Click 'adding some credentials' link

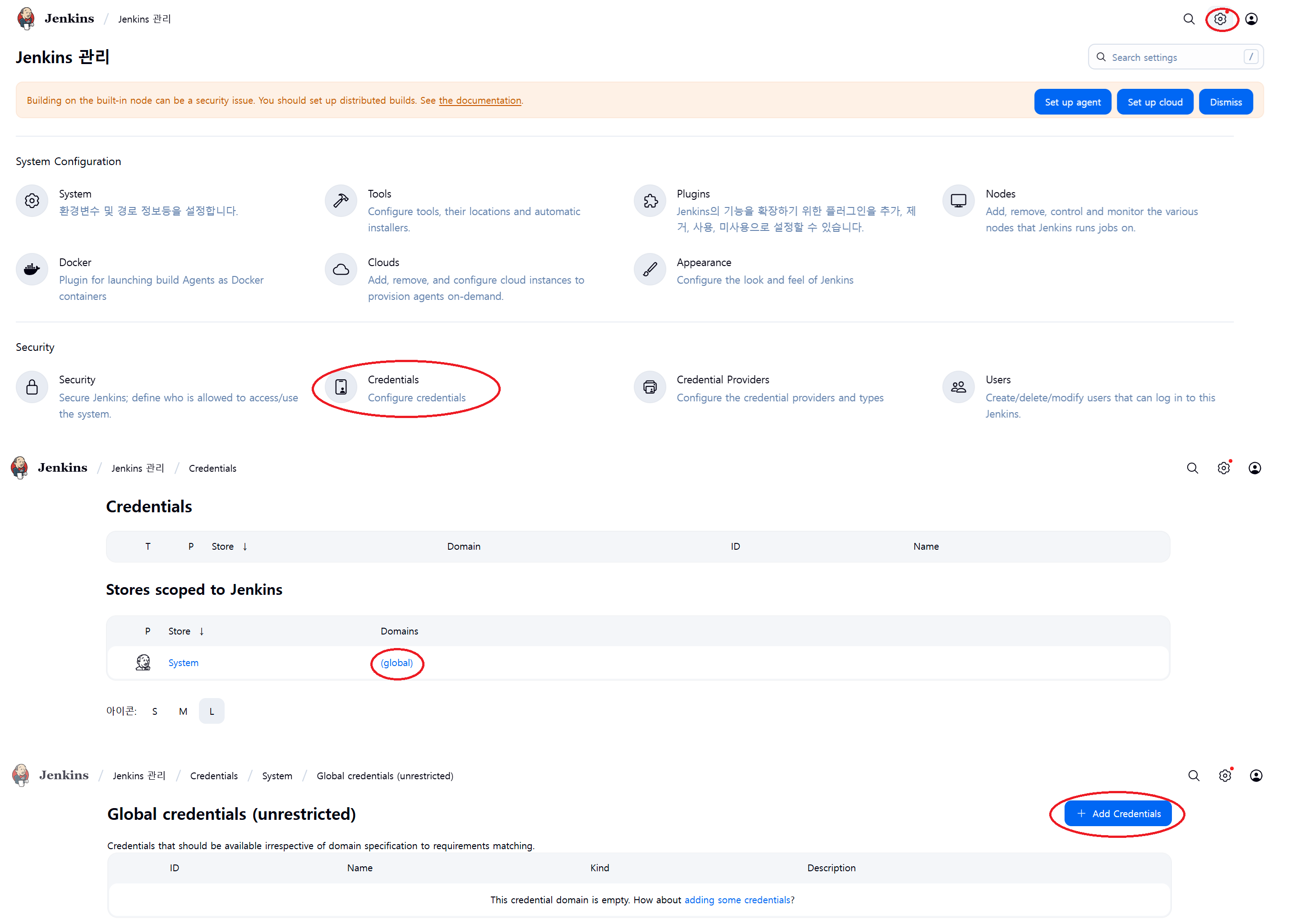pos(737,900)
